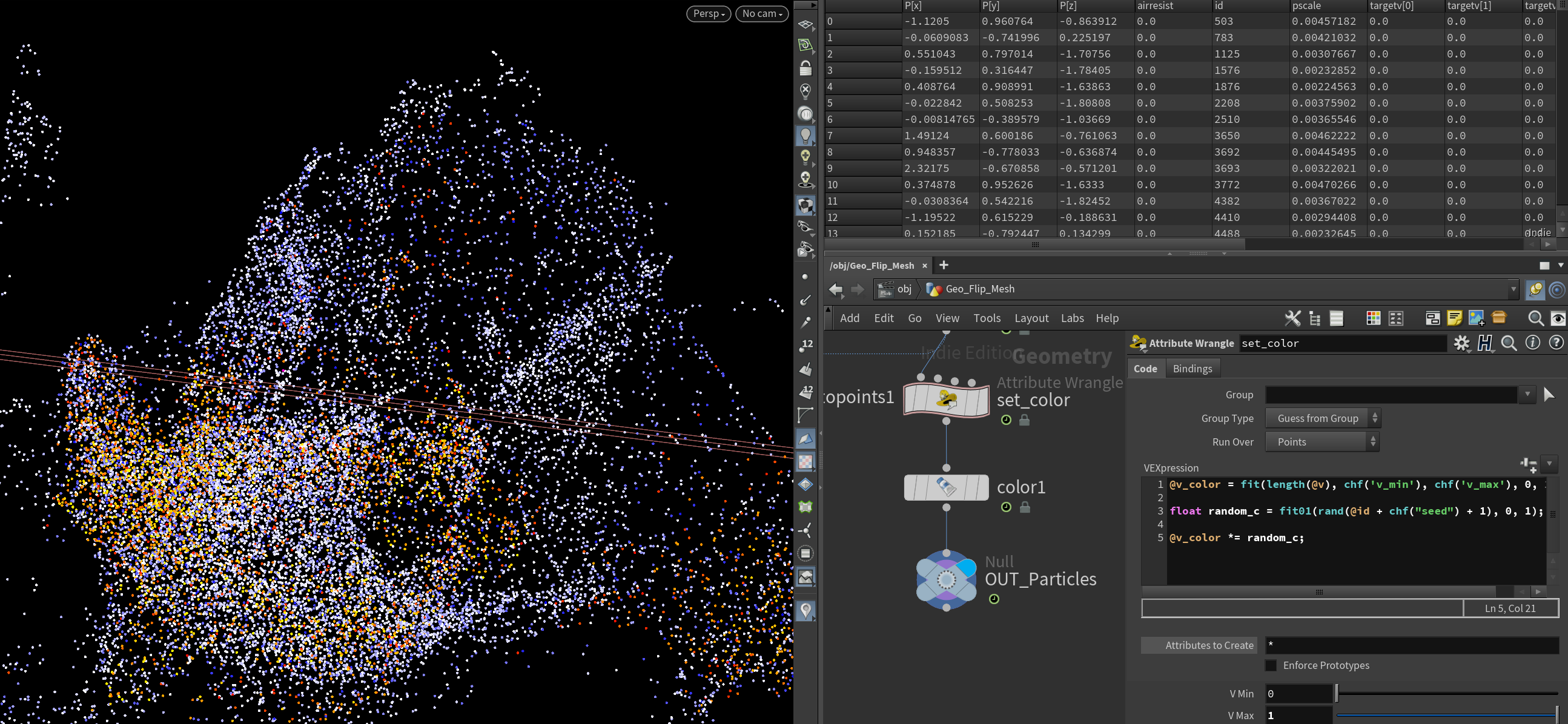
Task: Open the Run Over Points dropdown
Action: click(x=1322, y=443)
